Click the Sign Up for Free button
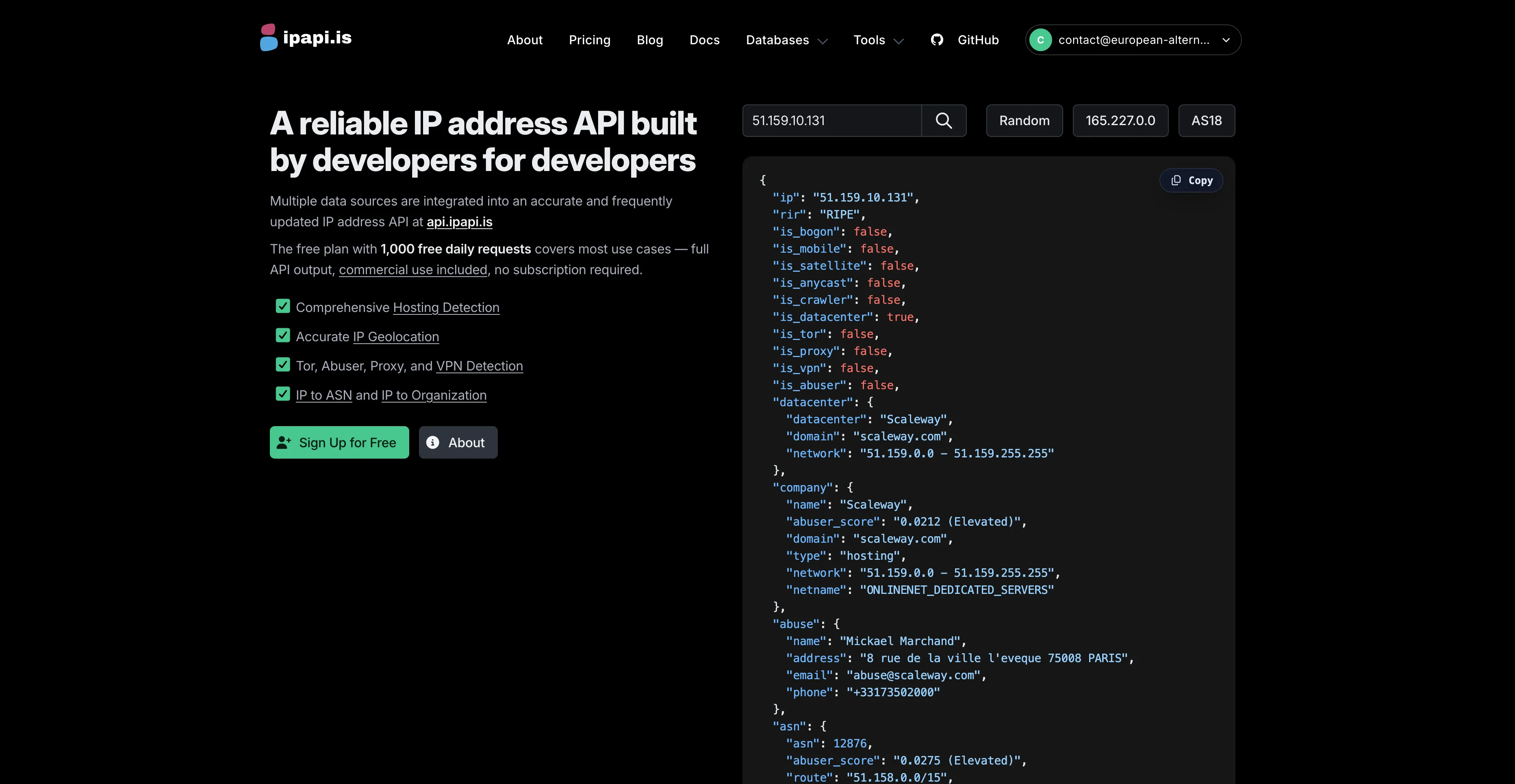1515x784 pixels. coord(339,442)
